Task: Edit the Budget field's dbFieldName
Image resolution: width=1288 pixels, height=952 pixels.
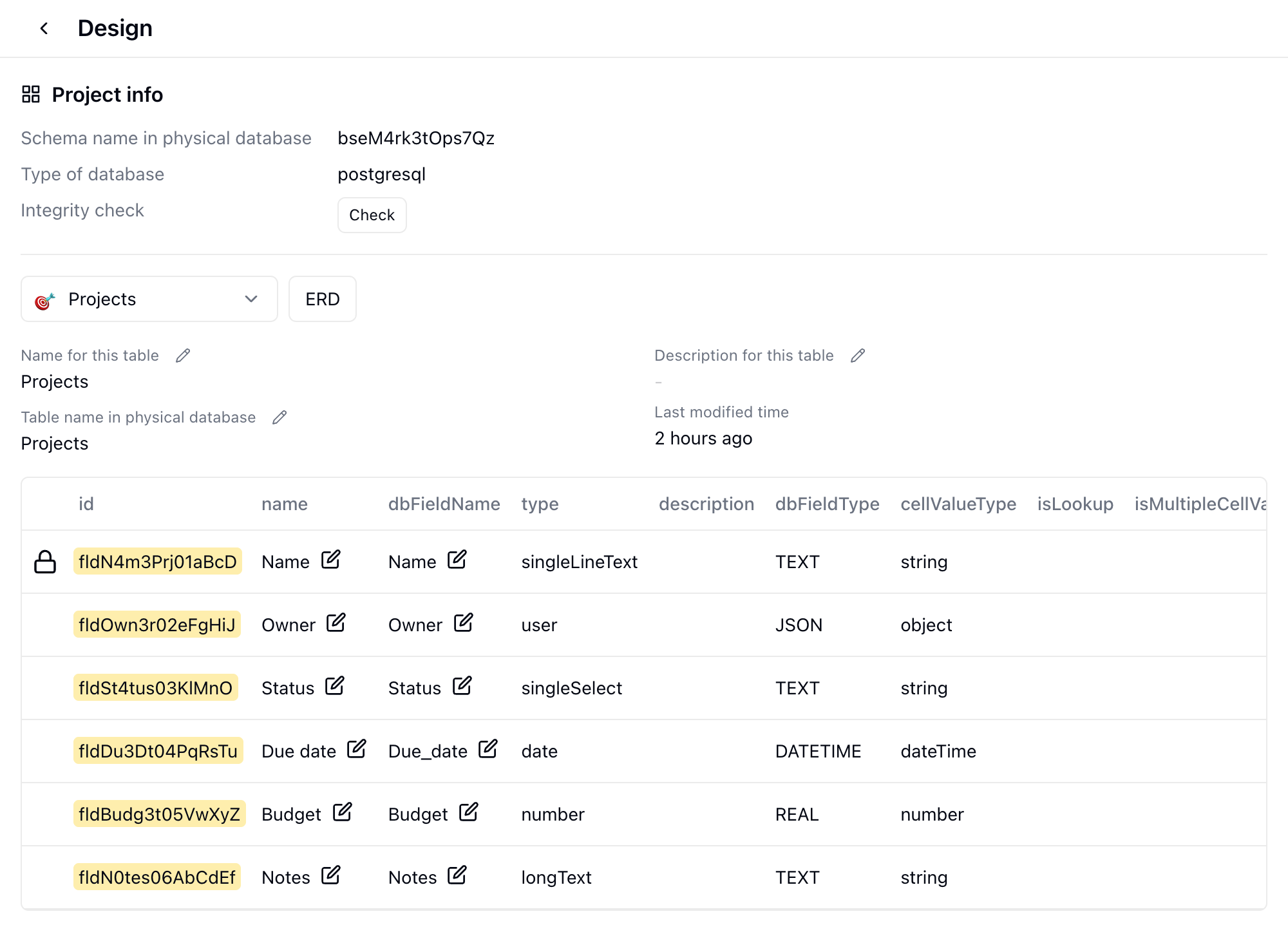Action: coord(468,812)
